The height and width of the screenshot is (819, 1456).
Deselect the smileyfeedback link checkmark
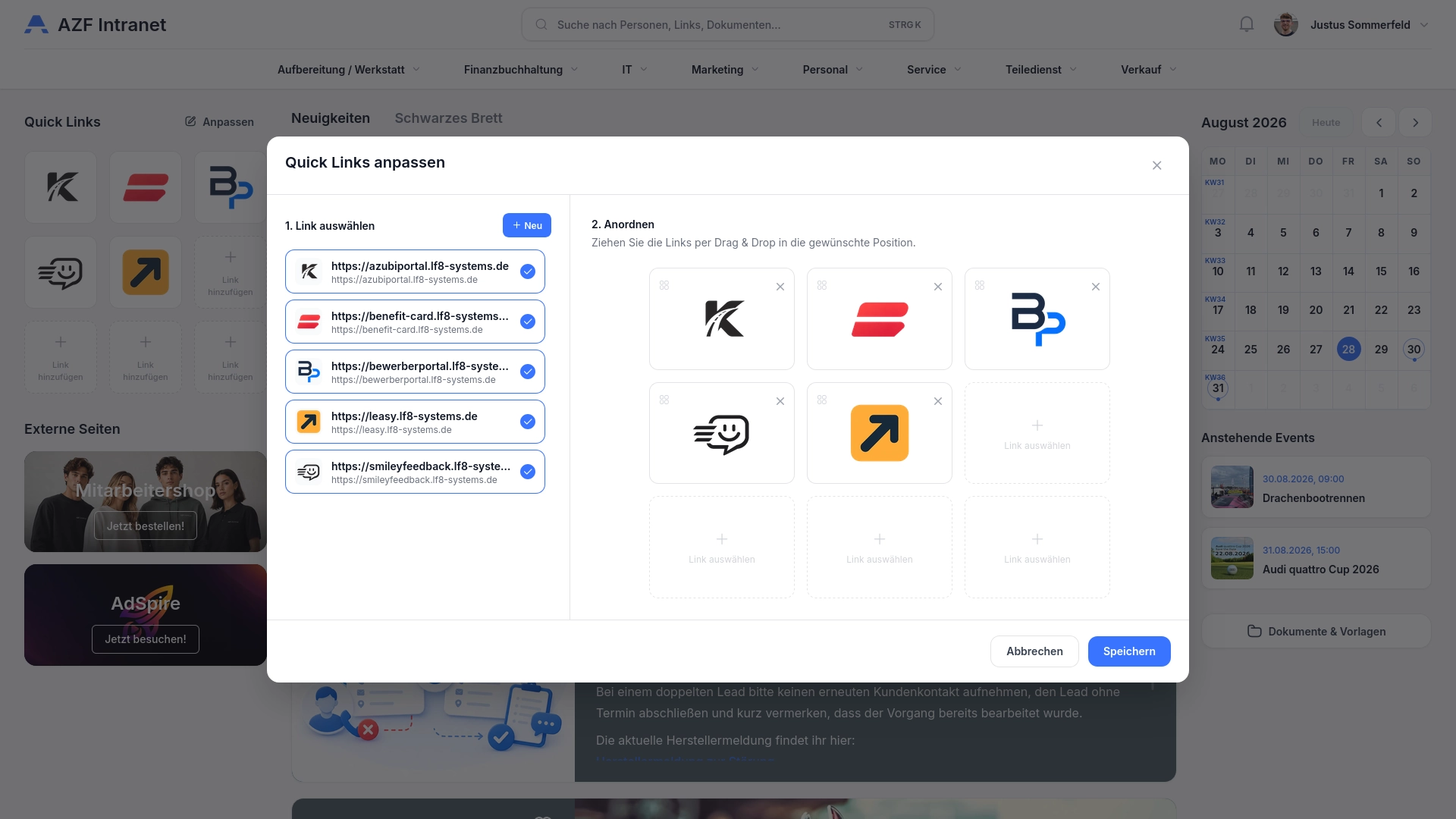click(528, 472)
